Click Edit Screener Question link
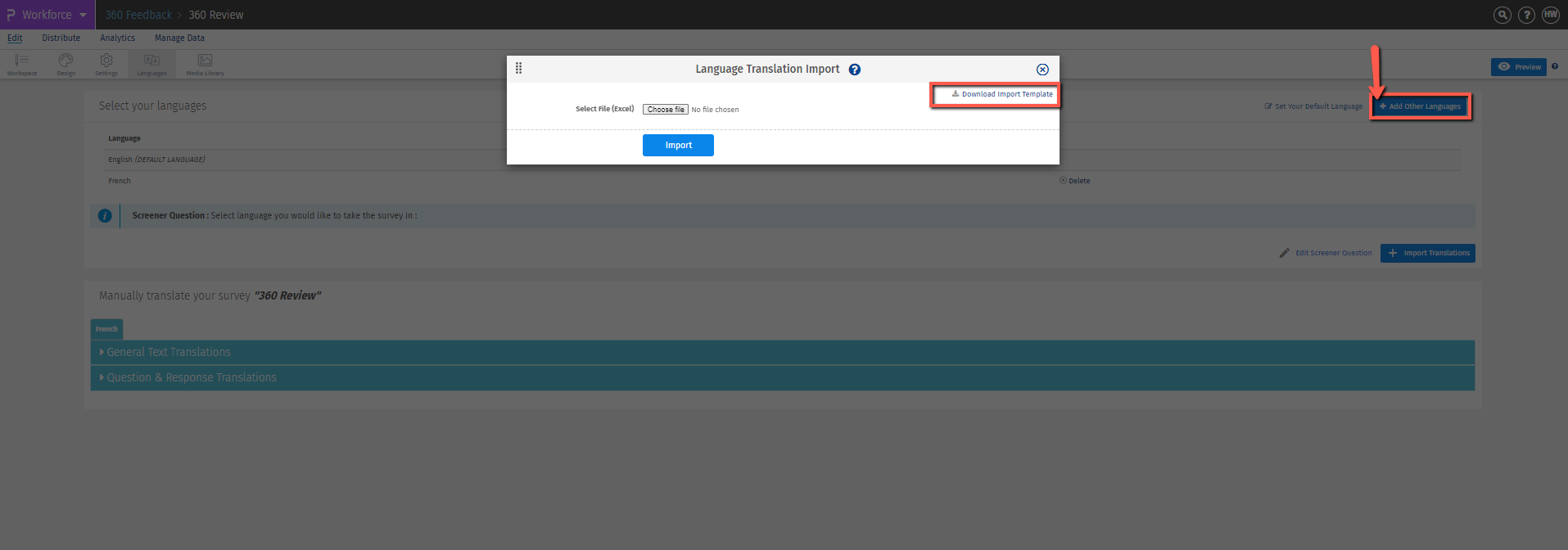Screen dimensions: 1568x550 tap(1326, 253)
